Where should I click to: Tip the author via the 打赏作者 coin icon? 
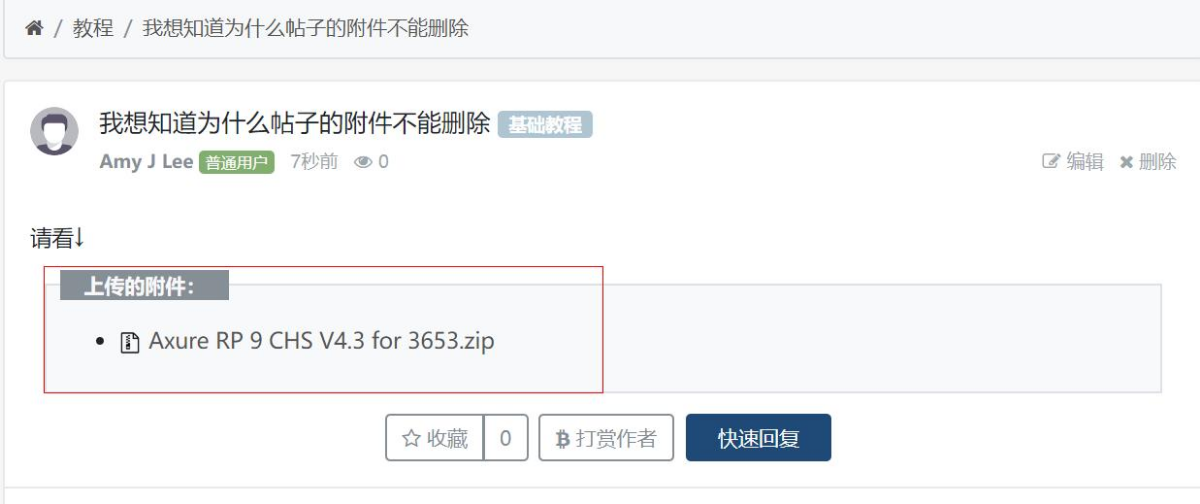pos(562,438)
